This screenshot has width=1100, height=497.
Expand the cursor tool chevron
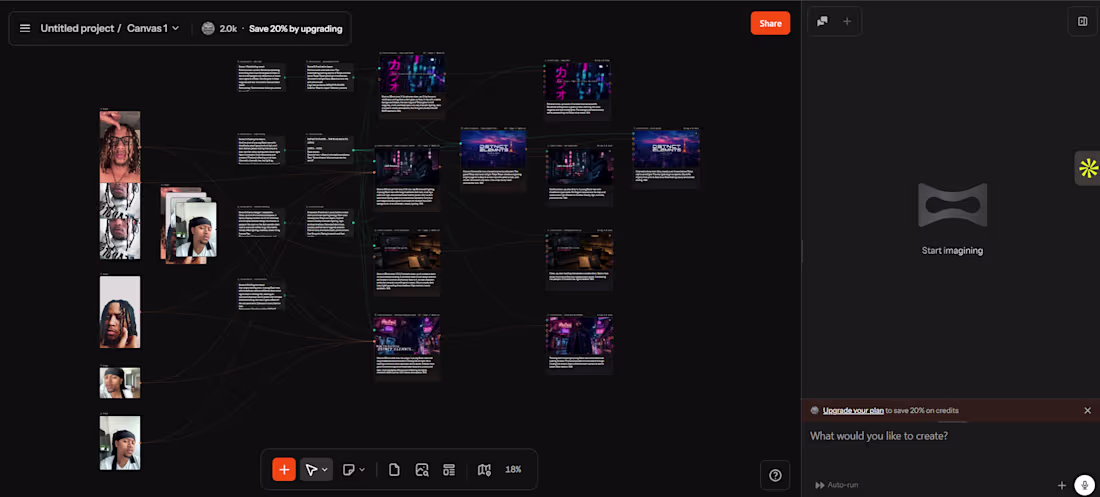[x=325, y=470]
